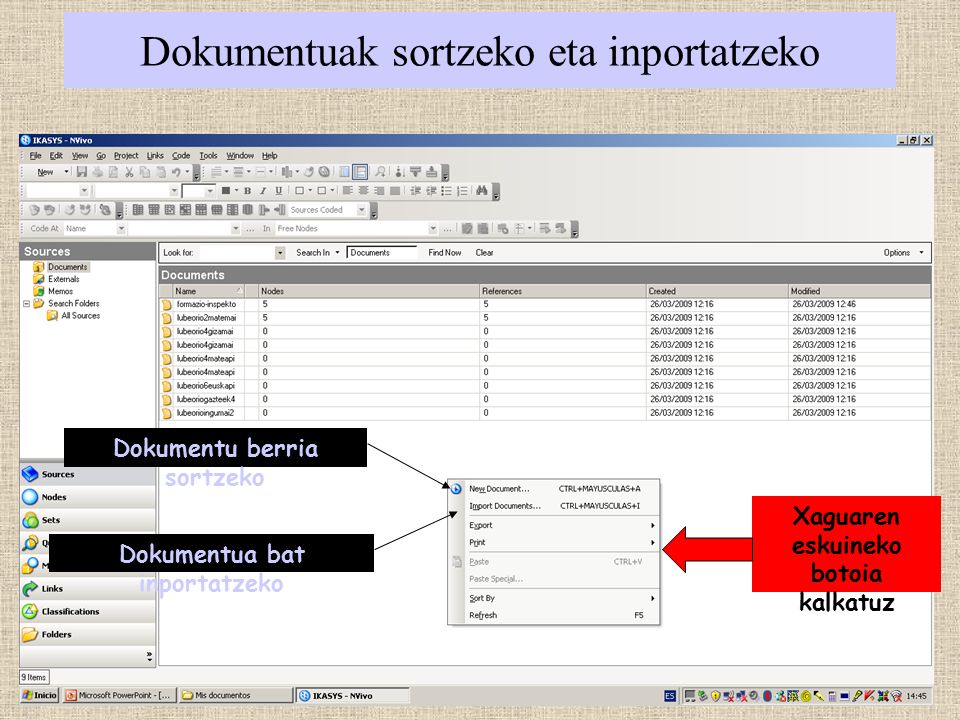Click the ES language indicator in system tray

coord(670,696)
